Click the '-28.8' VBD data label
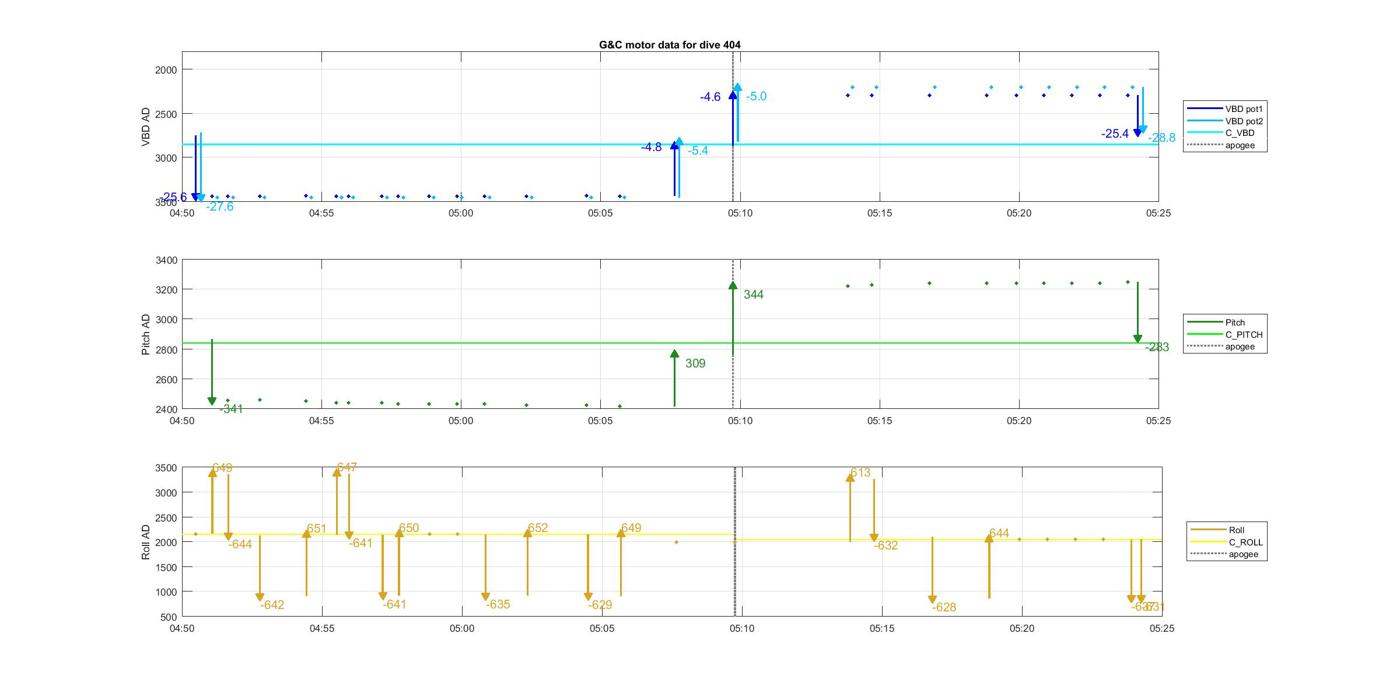The width and height of the screenshot is (1400, 693). (x=1162, y=138)
